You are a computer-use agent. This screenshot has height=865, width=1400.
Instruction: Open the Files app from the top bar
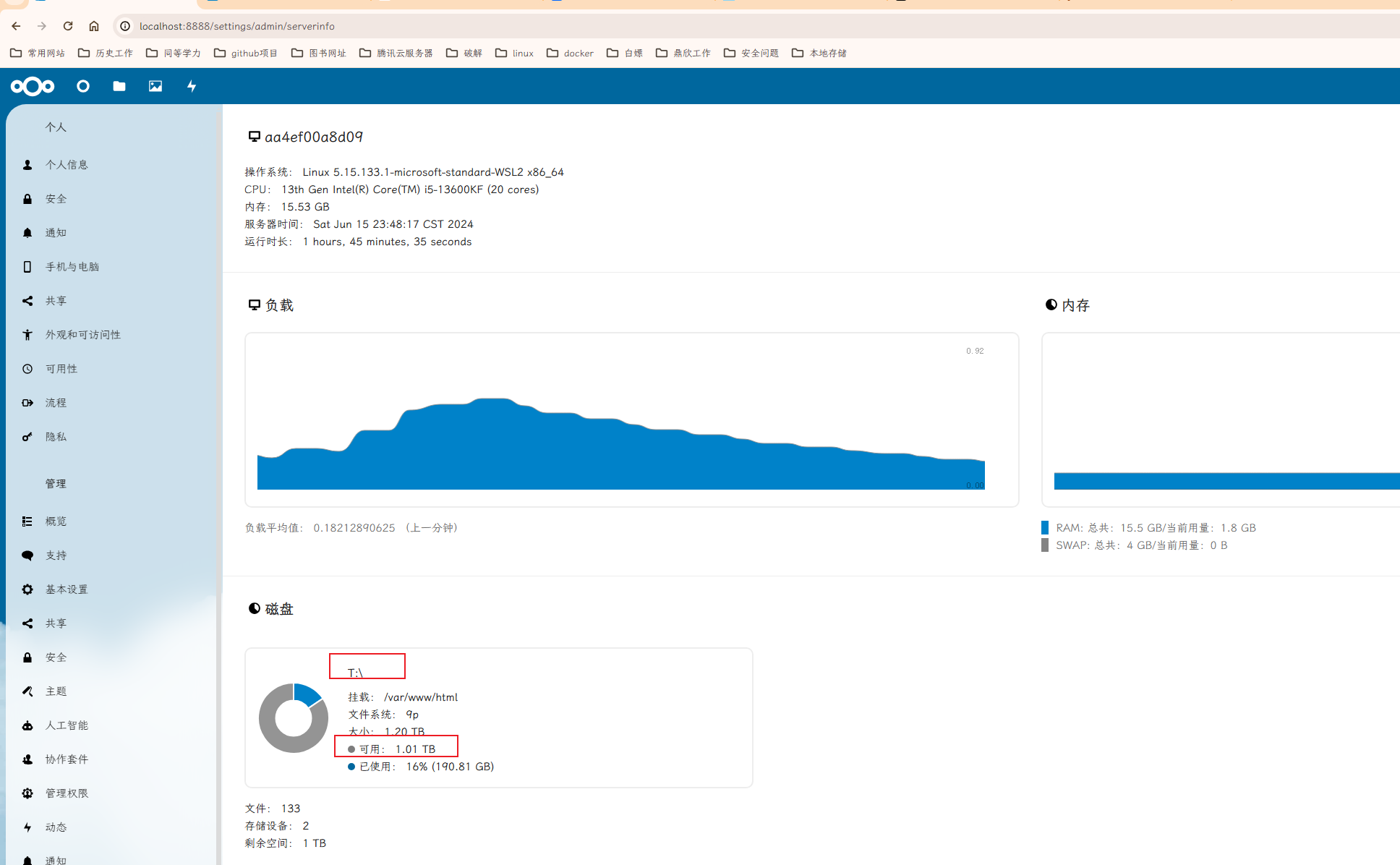119,86
